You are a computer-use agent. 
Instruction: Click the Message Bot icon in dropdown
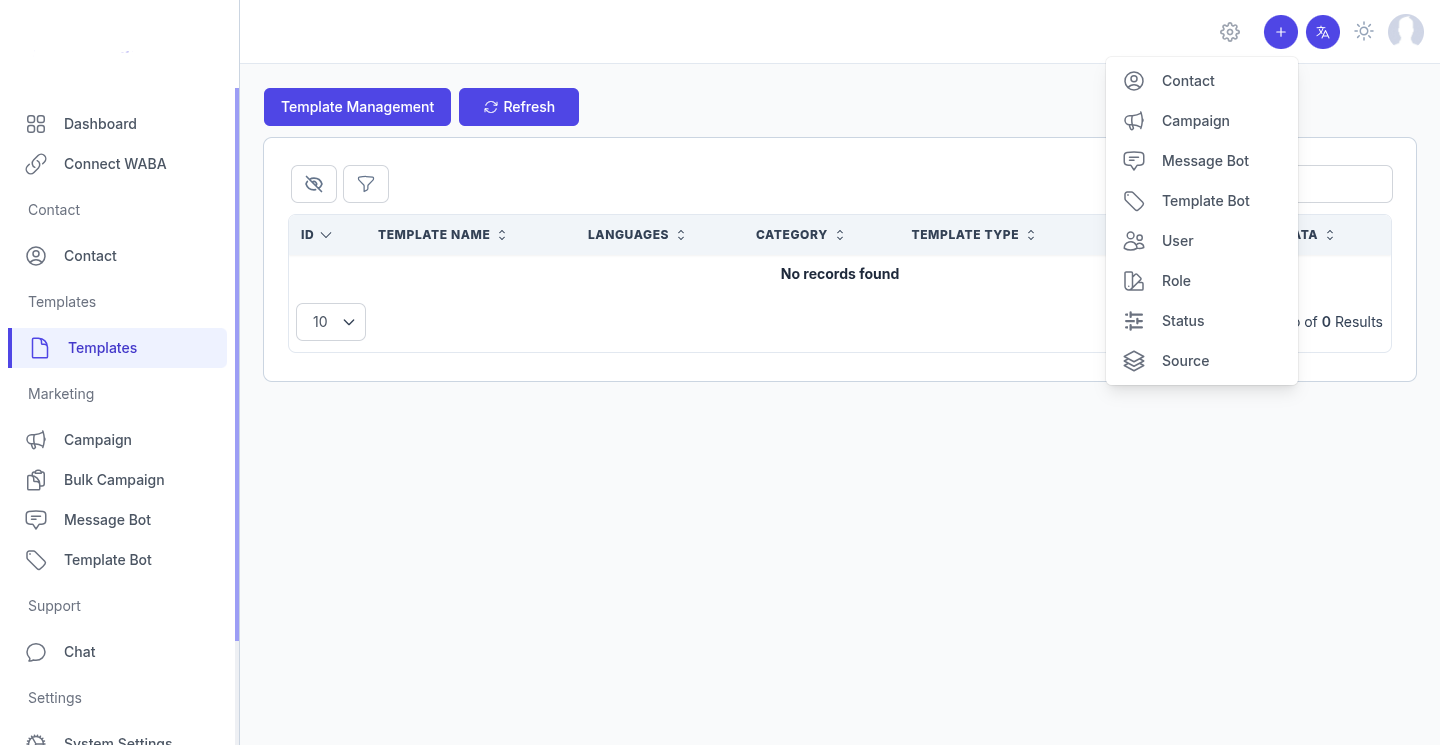pyautogui.click(x=1134, y=161)
